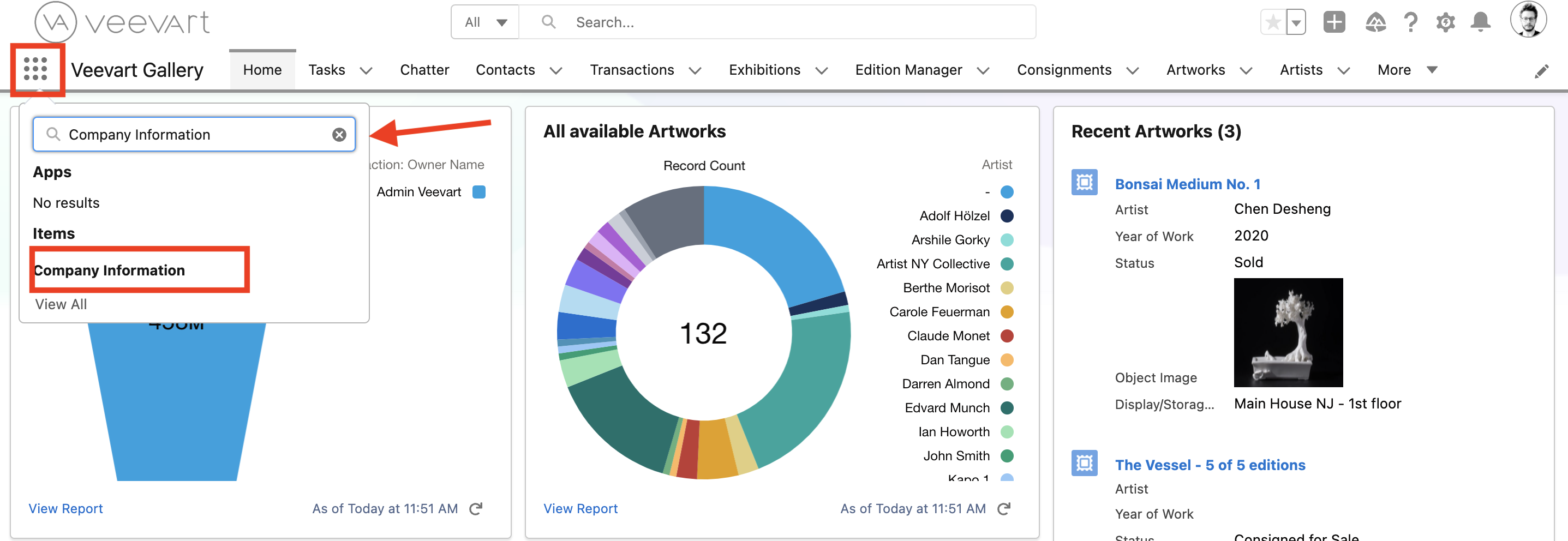This screenshot has width=1568, height=541.
Task: Click the pencil icon to edit navigation
Action: pos(1541,71)
